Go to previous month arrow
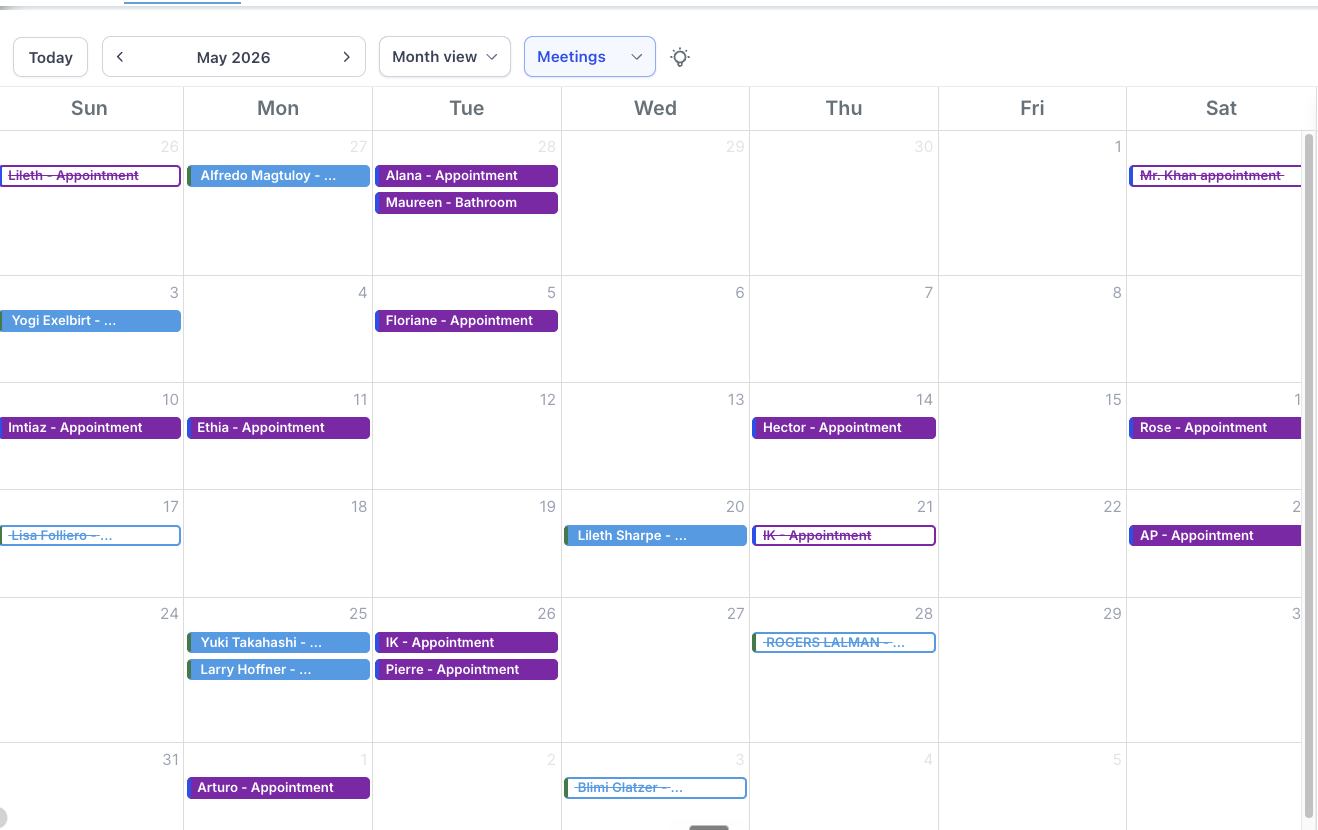Image resolution: width=1318 pixels, height=830 pixels. pyautogui.click(x=120, y=57)
